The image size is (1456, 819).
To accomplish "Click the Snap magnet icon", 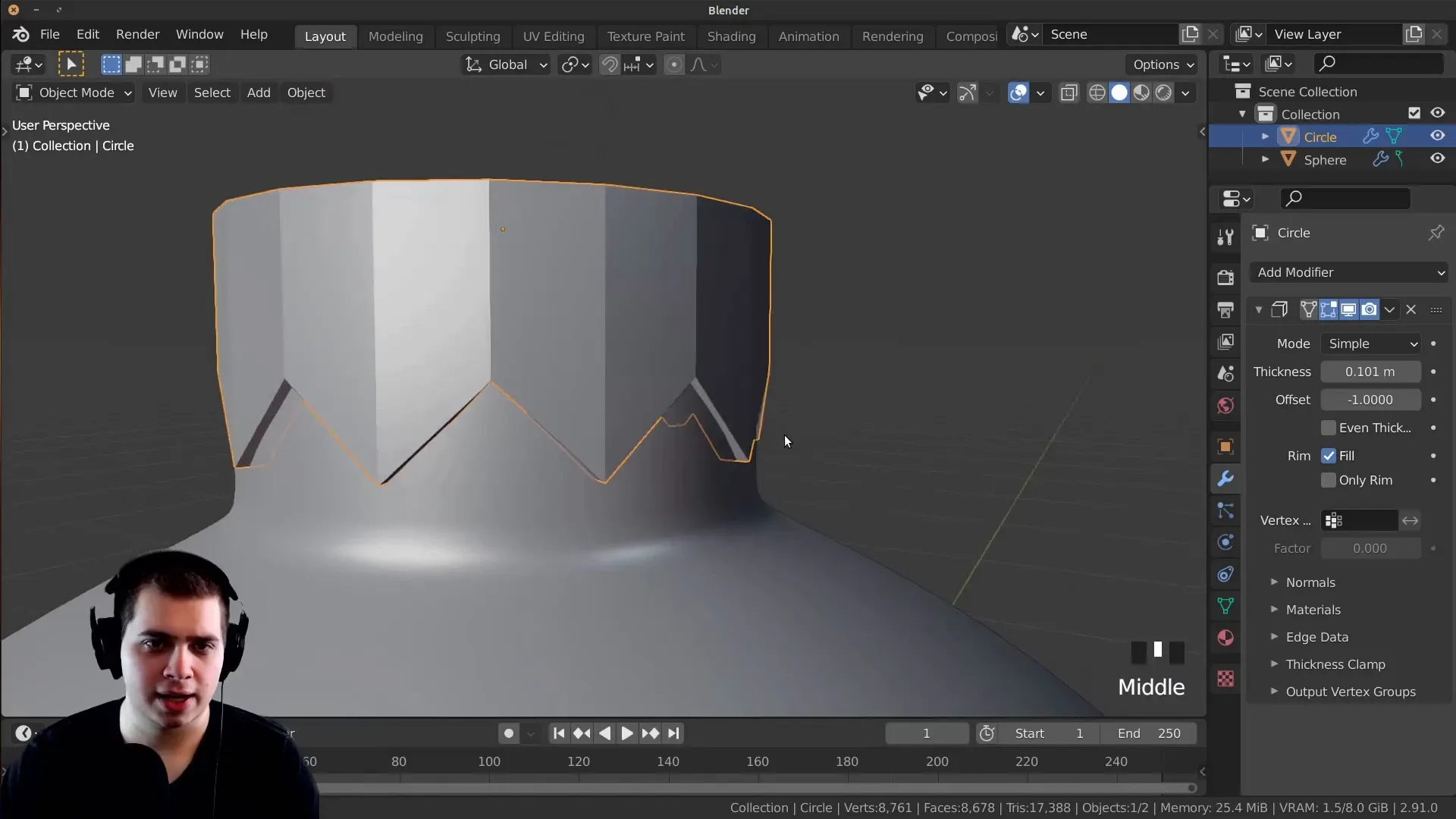I will [610, 64].
